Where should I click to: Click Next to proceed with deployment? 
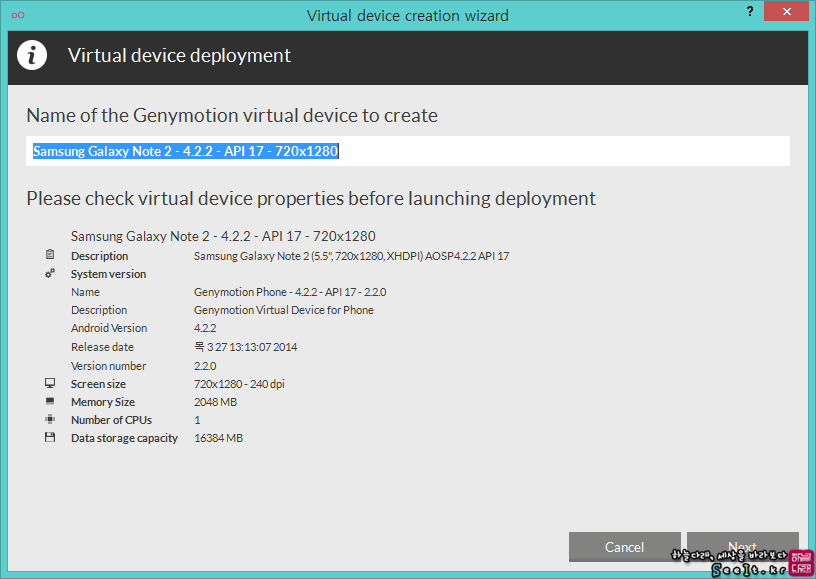click(743, 547)
